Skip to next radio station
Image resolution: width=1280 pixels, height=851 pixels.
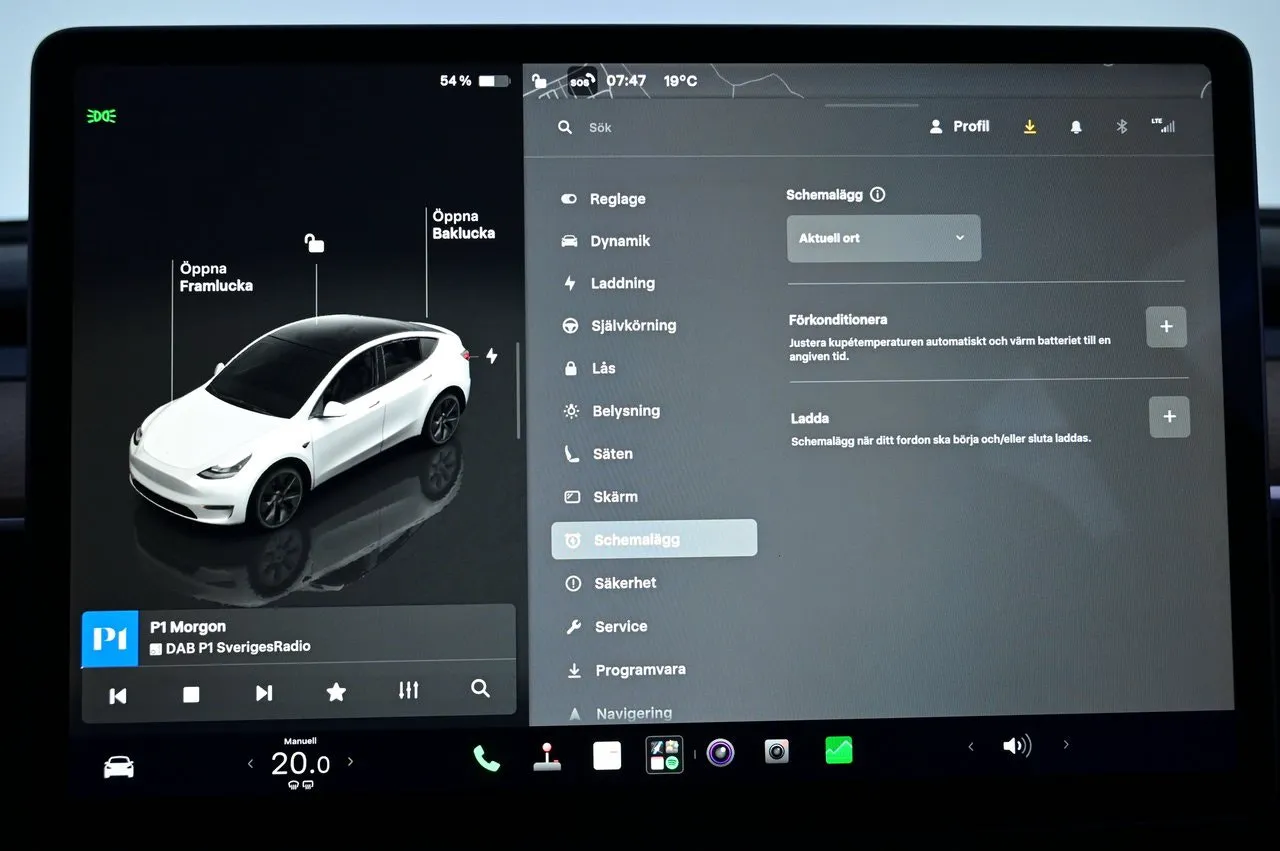(x=264, y=693)
